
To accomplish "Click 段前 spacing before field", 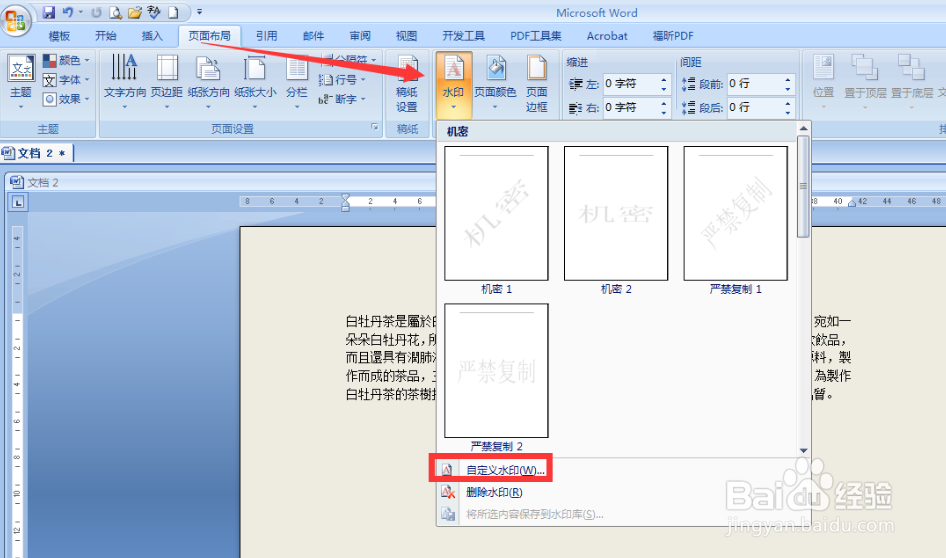I will click(x=755, y=84).
